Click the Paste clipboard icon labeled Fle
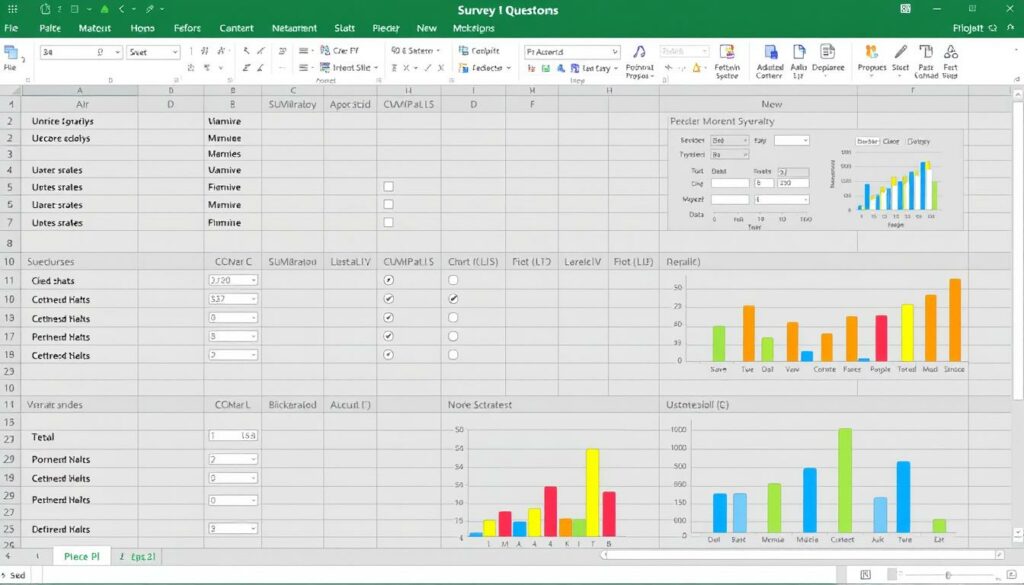The width and height of the screenshot is (1024, 585). click(10, 52)
